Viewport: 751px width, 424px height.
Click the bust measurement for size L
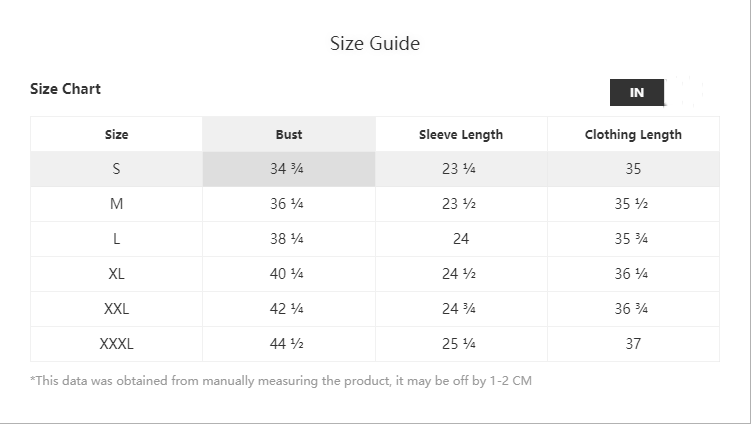pyautogui.click(x=287, y=239)
